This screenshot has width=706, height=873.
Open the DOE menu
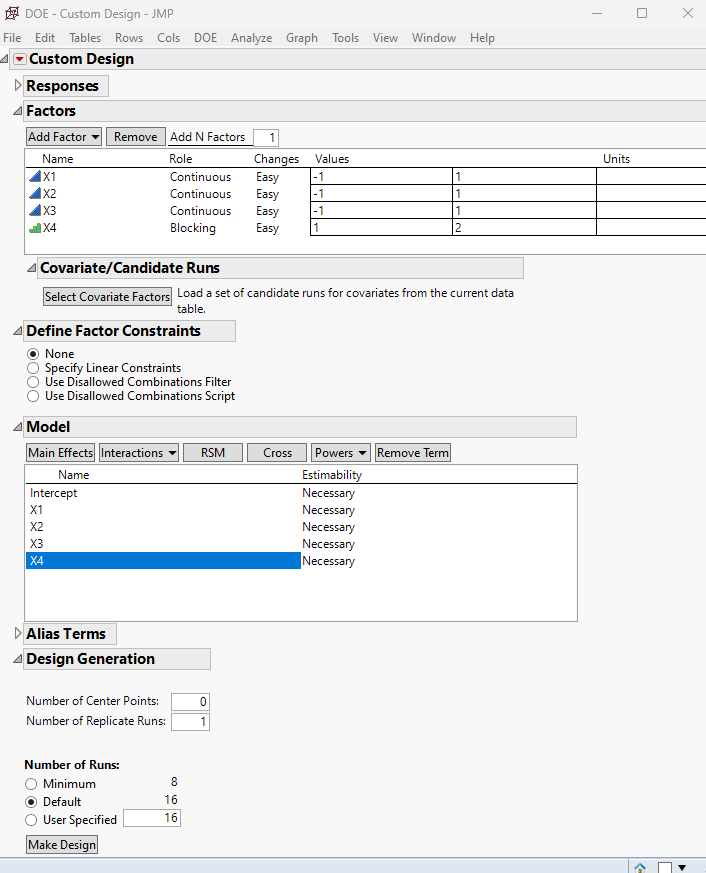click(205, 38)
